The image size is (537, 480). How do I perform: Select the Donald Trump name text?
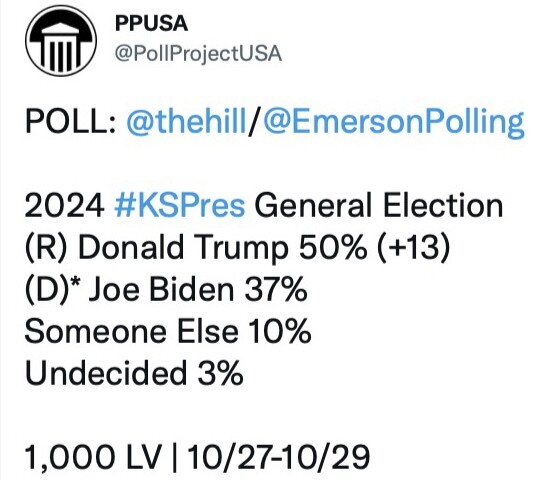pyautogui.click(x=183, y=248)
